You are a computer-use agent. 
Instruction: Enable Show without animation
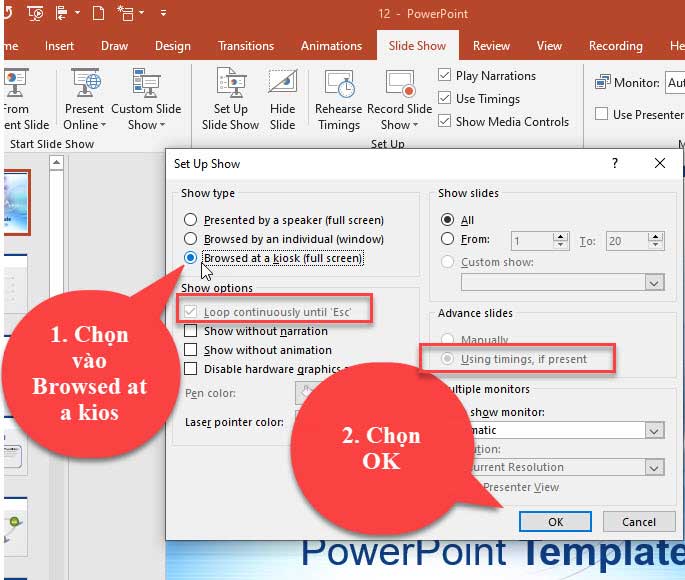190,349
